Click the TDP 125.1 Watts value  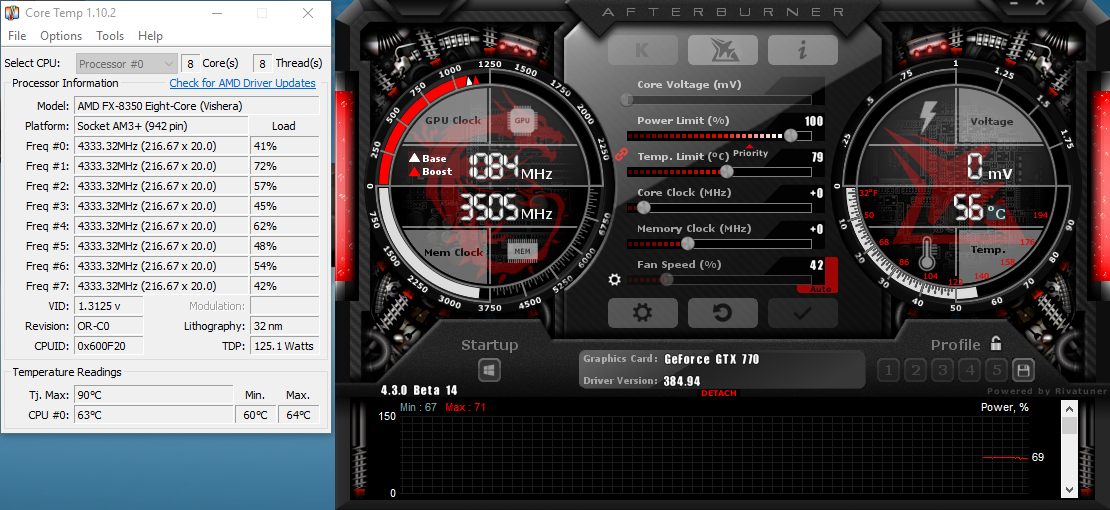pos(285,346)
